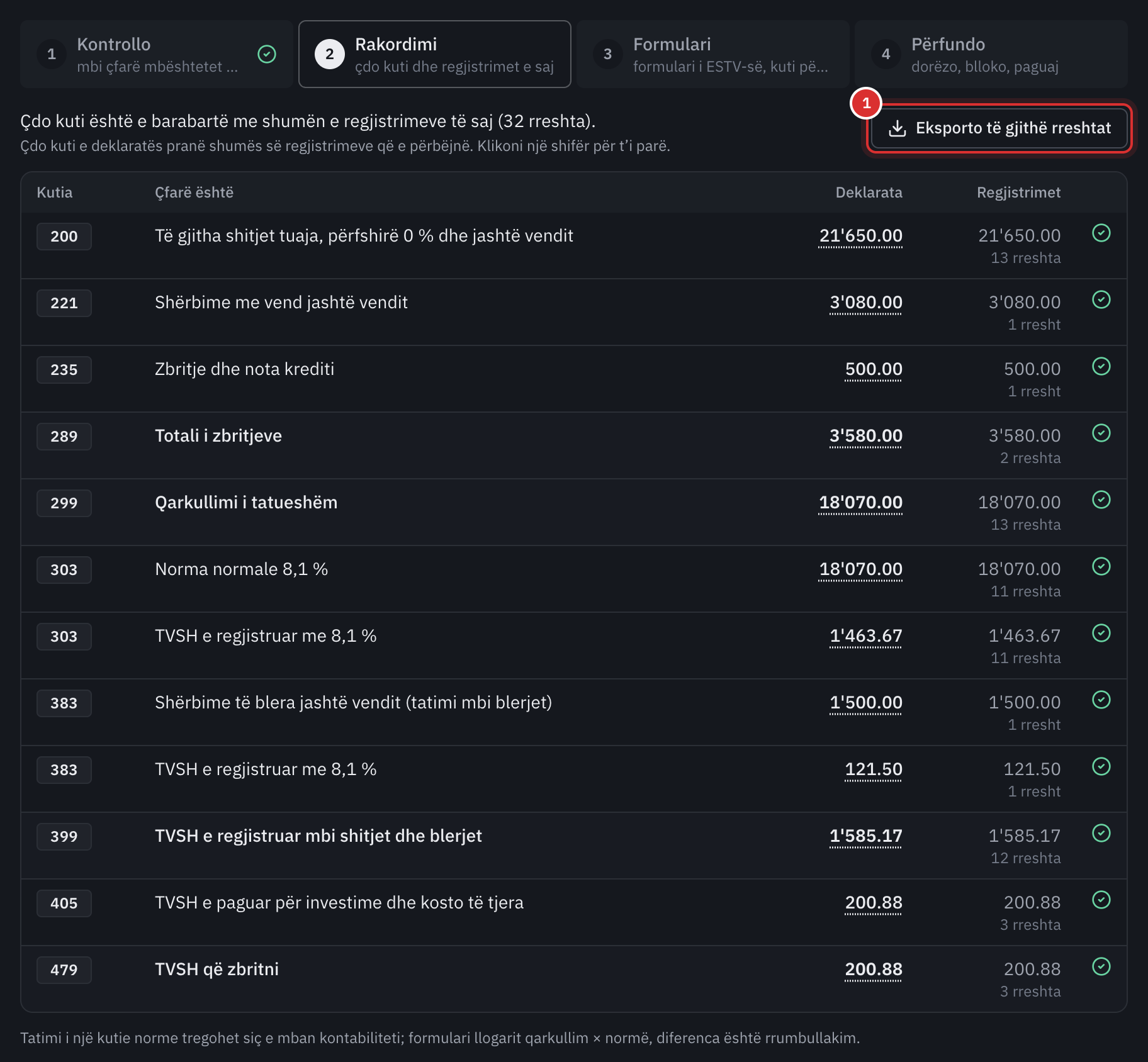The width and height of the screenshot is (1148, 1062).
Task: Go to the Formulari step tab
Action: (x=713, y=54)
